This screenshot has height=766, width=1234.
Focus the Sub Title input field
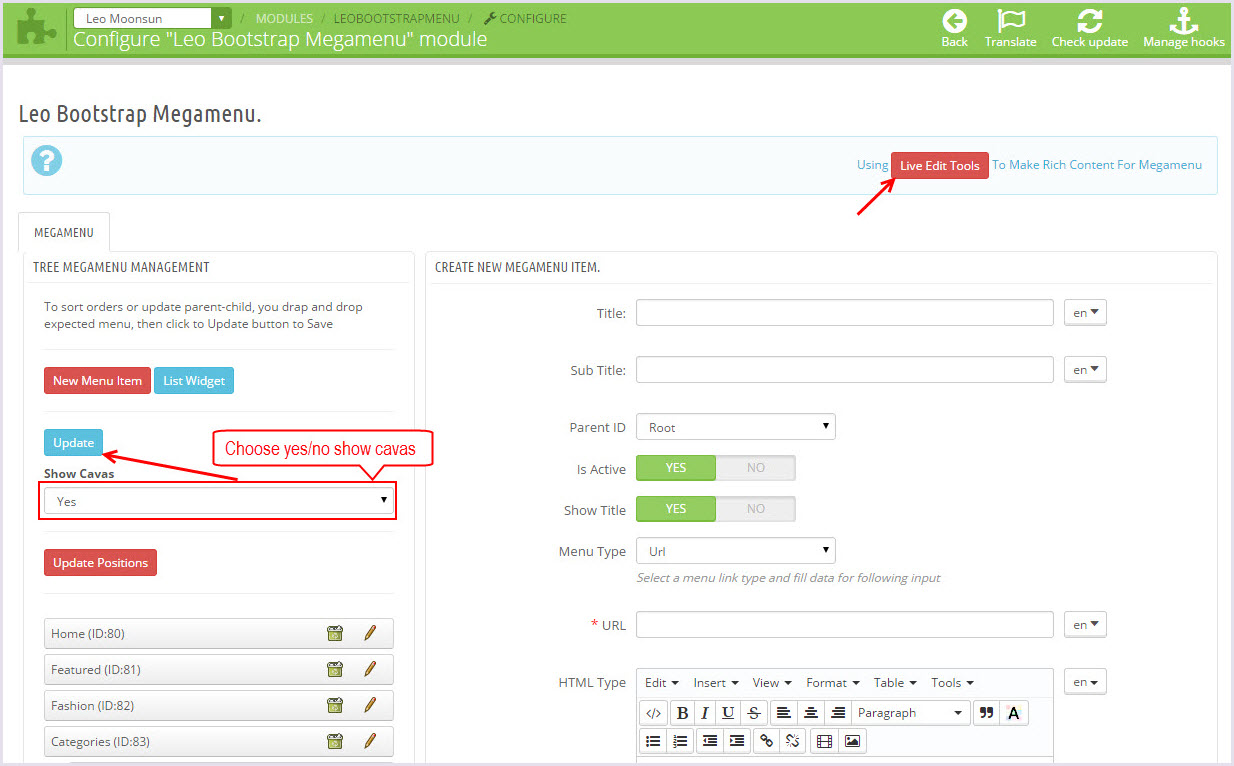coord(845,370)
